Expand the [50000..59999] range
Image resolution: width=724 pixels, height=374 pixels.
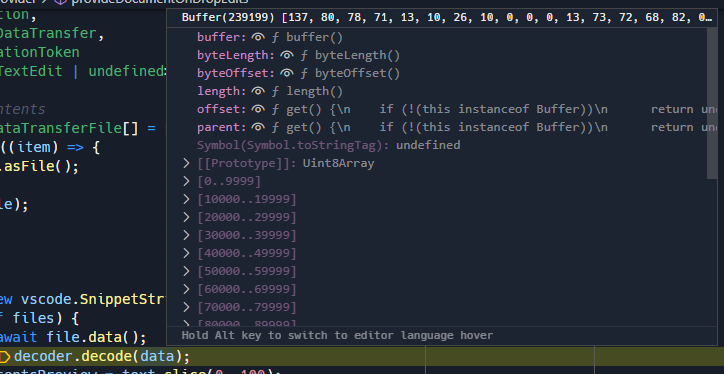pyautogui.click(x=186, y=271)
